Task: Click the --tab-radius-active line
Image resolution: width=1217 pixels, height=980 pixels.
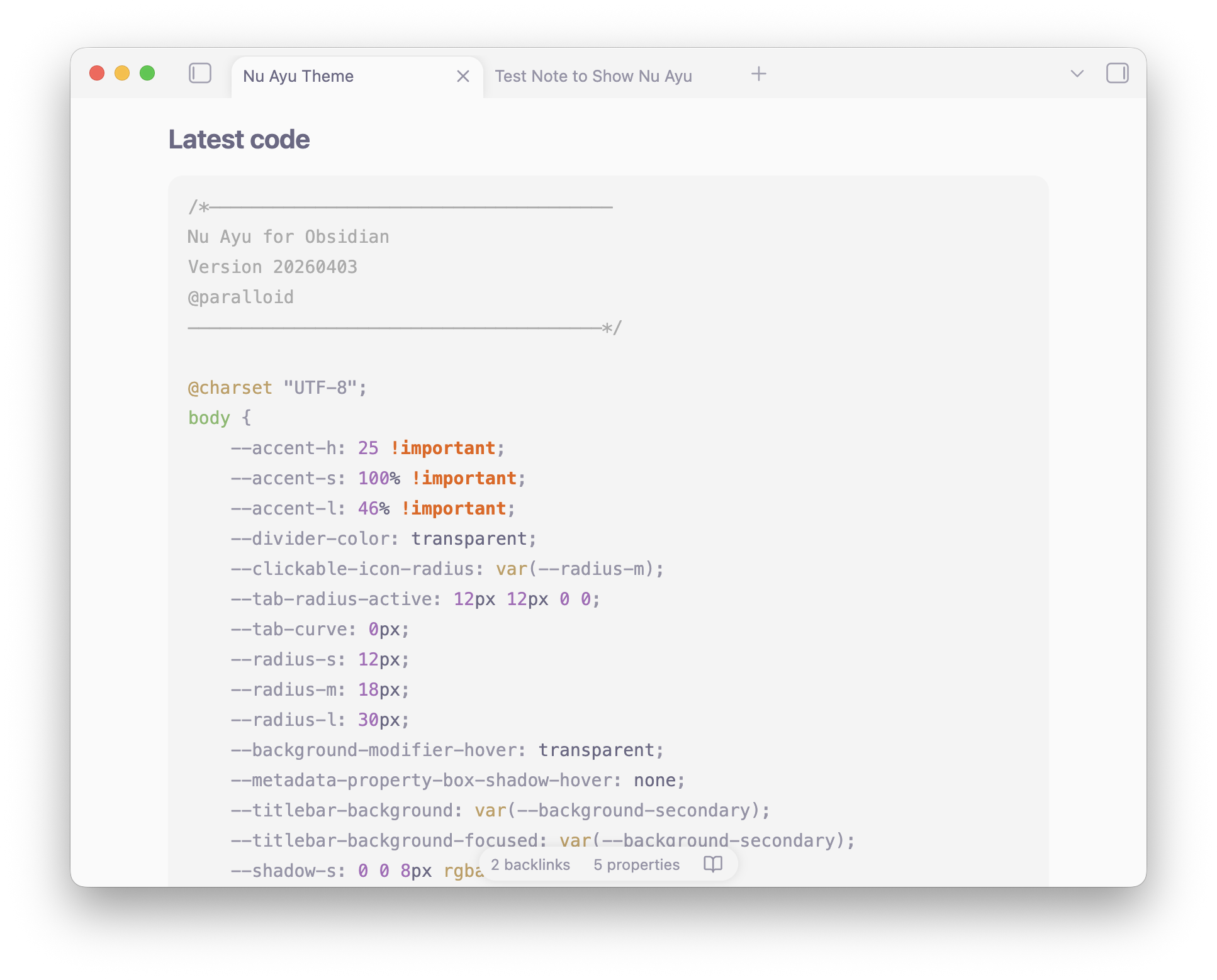Action: 415,599
